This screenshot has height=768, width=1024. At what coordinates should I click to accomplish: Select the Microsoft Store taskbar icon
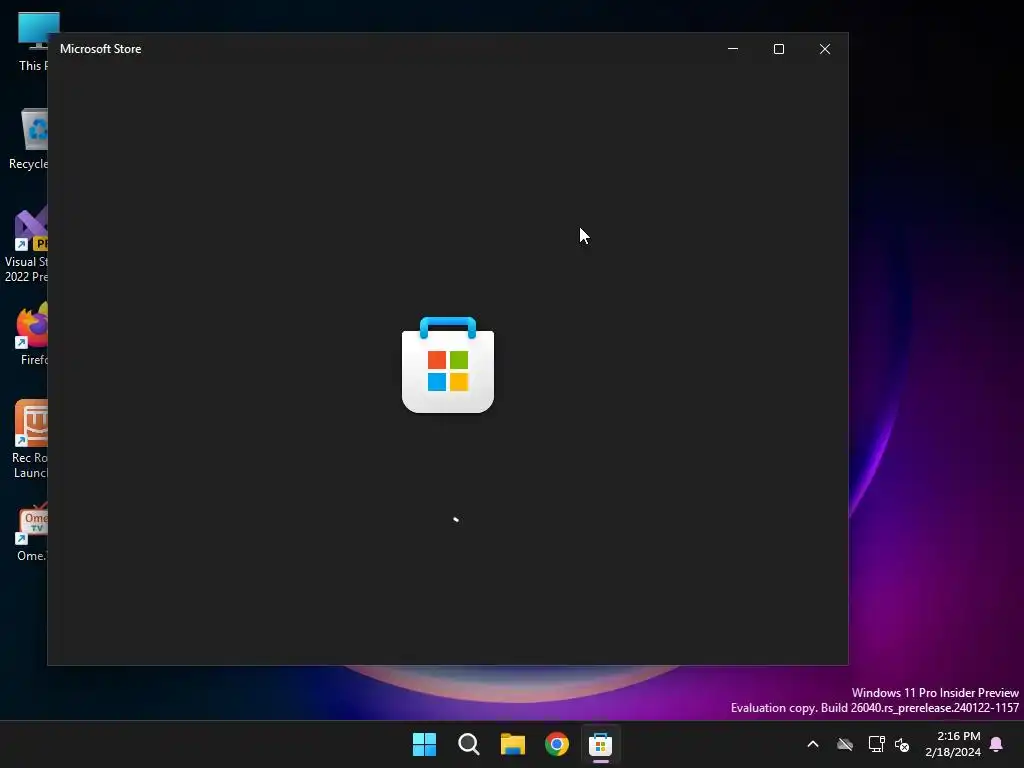600,744
